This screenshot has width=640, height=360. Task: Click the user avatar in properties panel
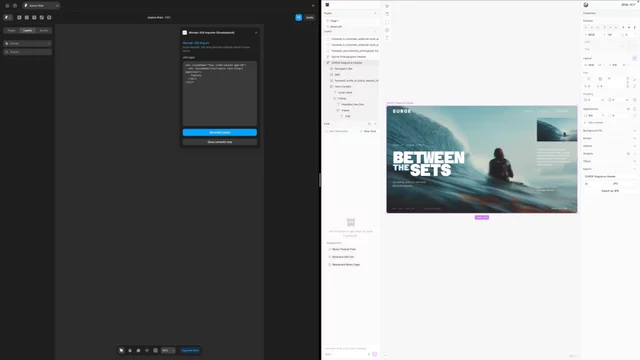[x=586, y=5]
